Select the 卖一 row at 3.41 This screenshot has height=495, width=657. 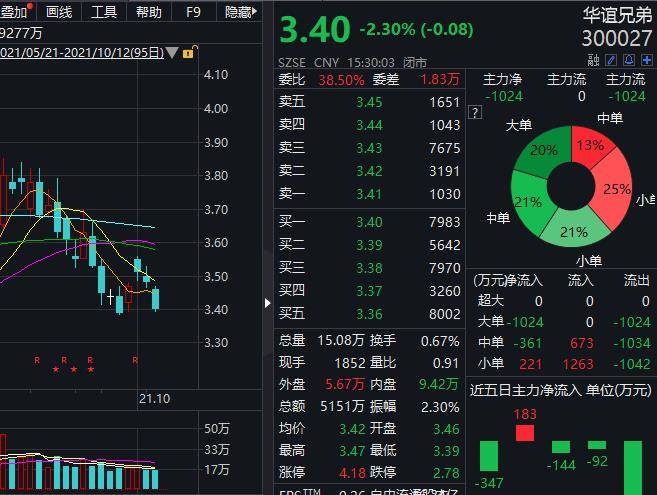(x=369, y=194)
